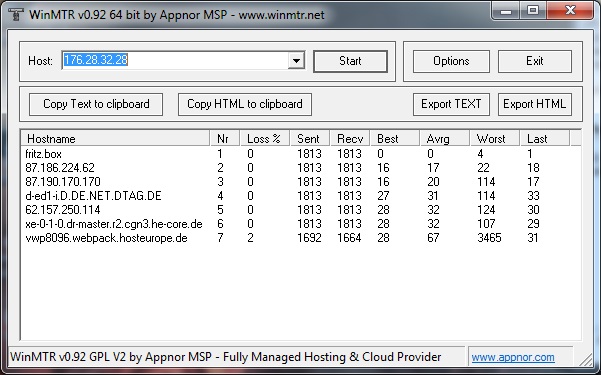Click the window resize grip
Viewport: 601px width, 375px height.
coord(586,360)
